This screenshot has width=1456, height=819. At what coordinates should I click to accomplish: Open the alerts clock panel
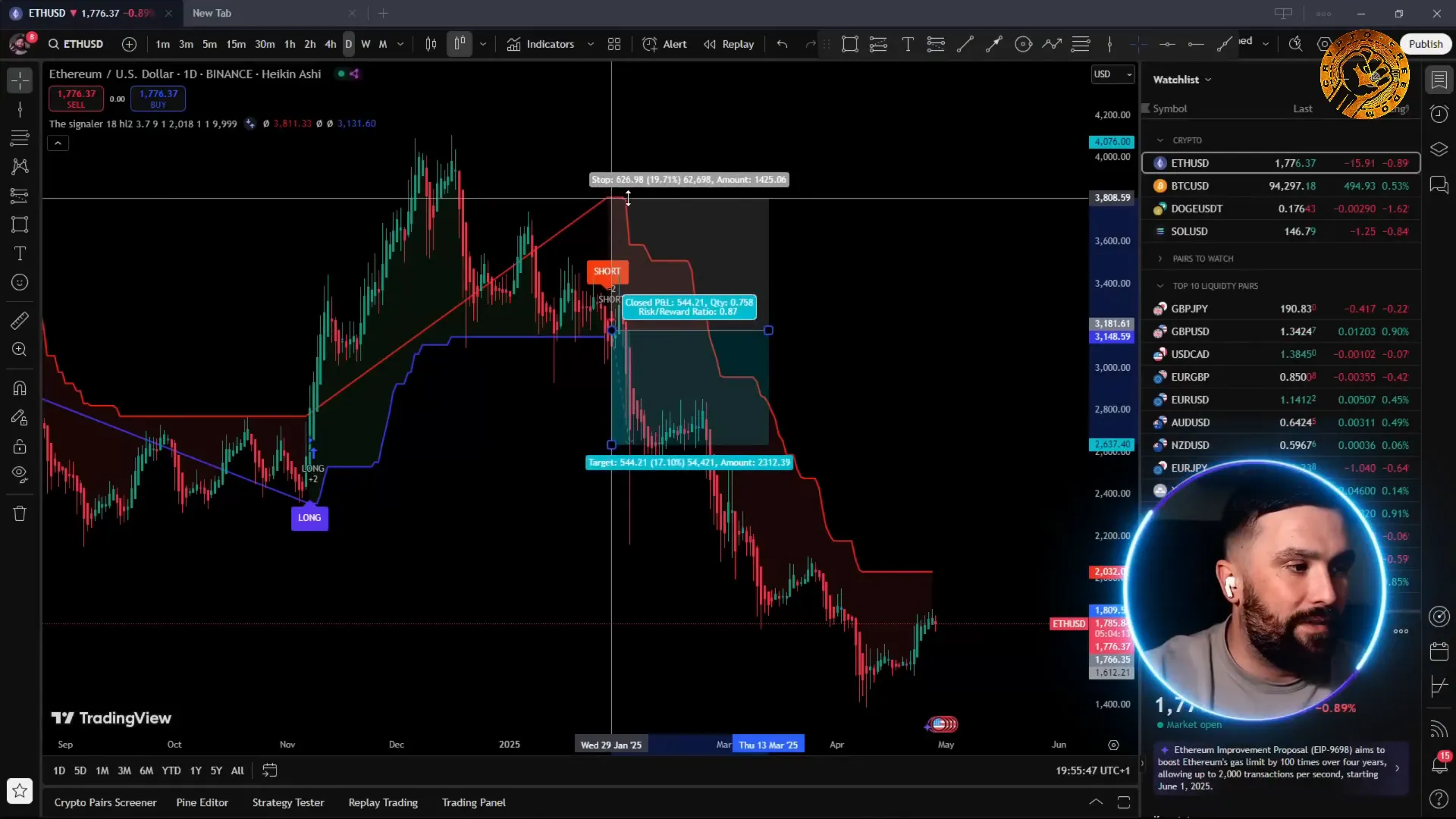pyautogui.click(x=1439, y=115)
